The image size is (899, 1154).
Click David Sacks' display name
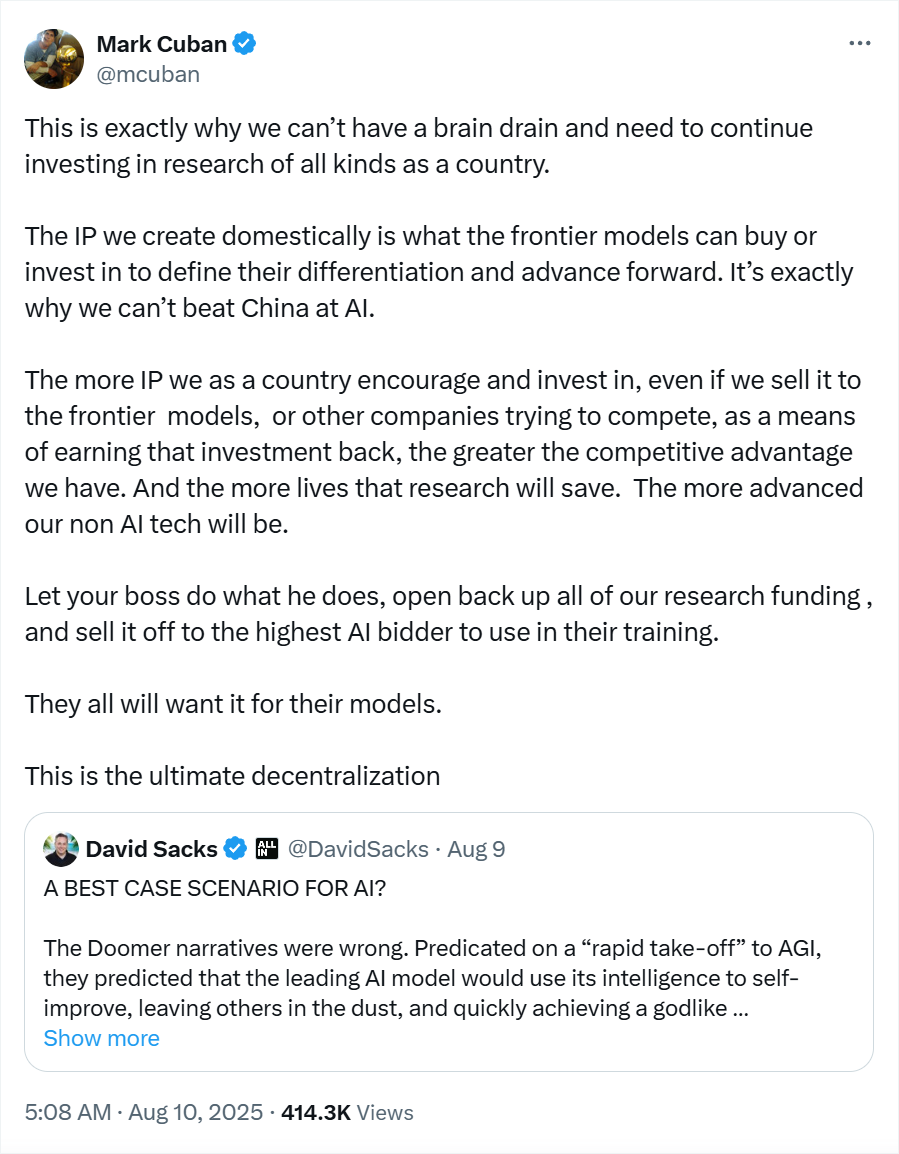coord(150,848)
